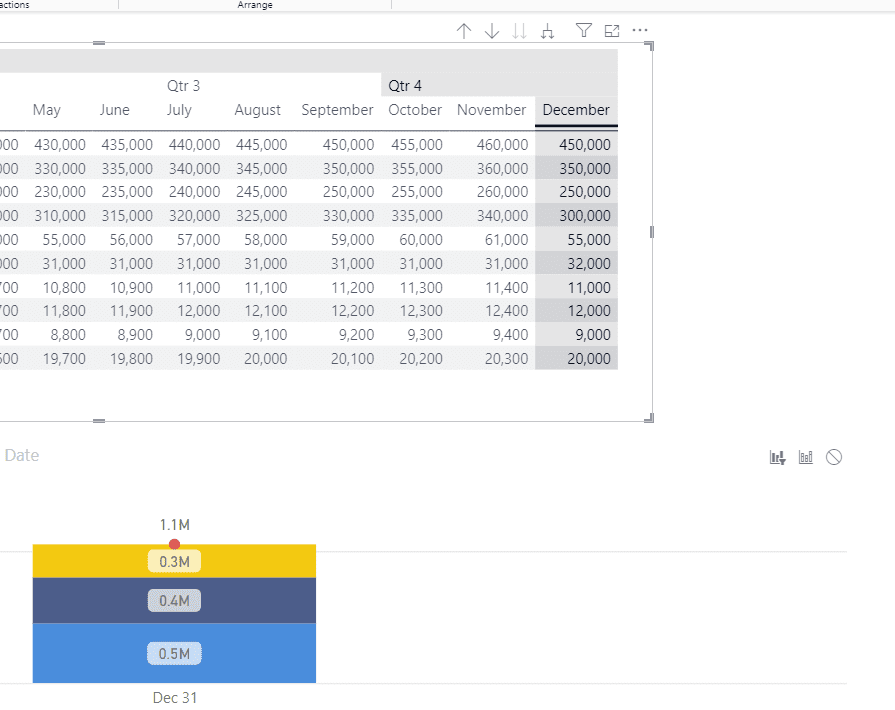Image resolution: width=895 pixels, height=710 pixels.
Task: Click the red data point marker above the bar
Action: [x=174, y=544]
